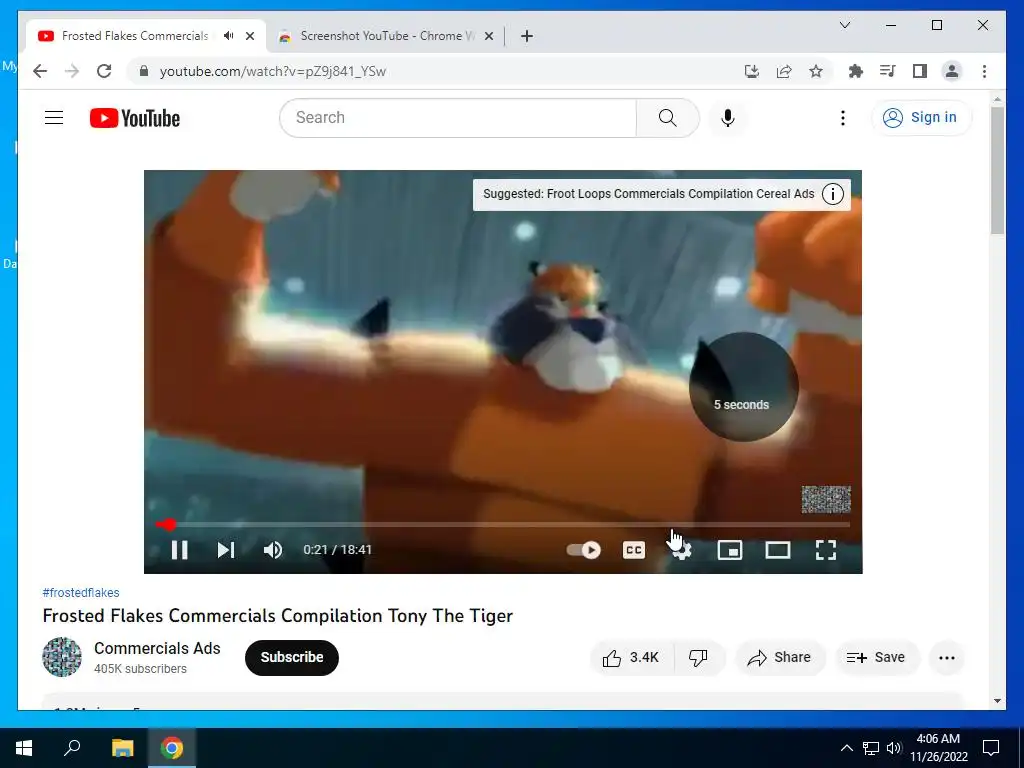1024x768 pixels.
Task: Reload the YouTube page
Action: point(104,71)
